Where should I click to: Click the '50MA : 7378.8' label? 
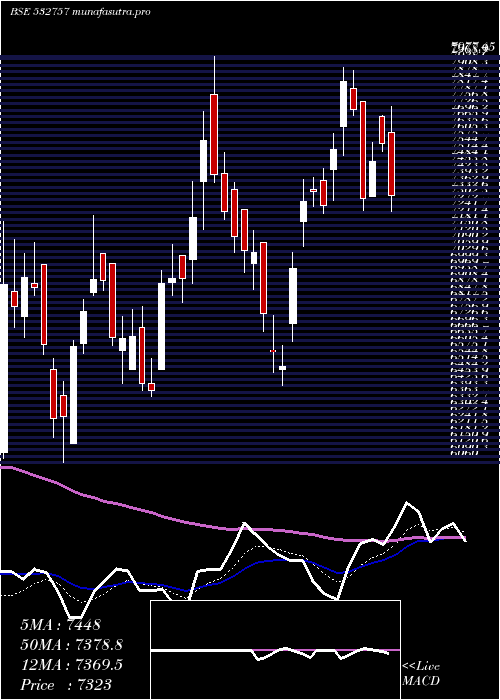[x=71, y=645]
